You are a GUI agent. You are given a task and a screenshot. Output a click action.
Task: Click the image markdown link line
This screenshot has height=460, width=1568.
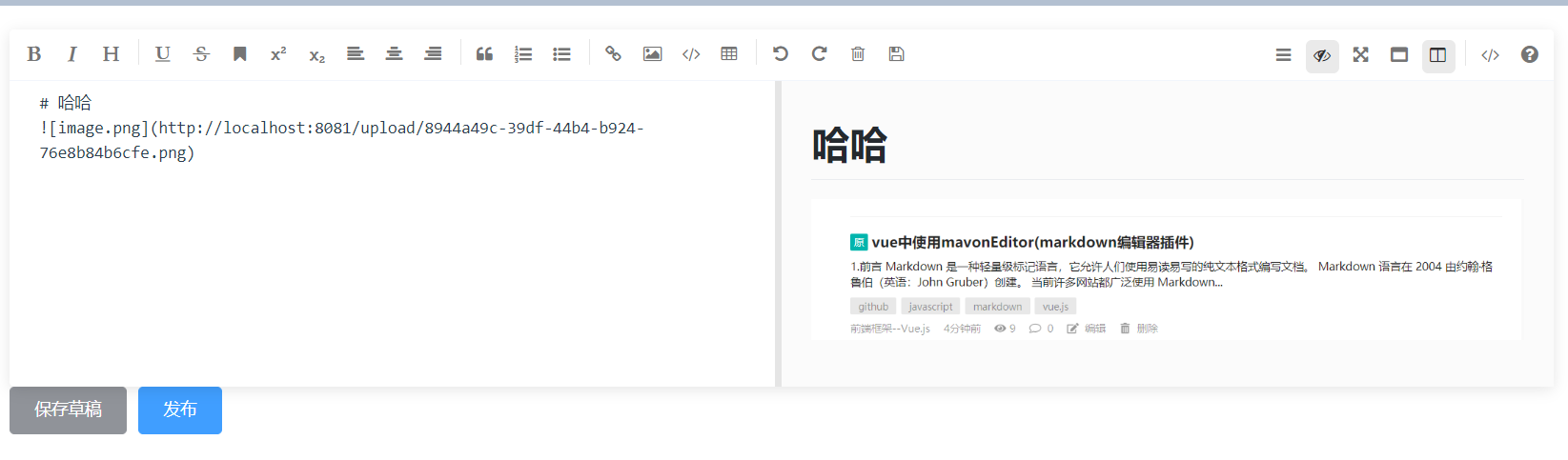click(x=341, y=140)
